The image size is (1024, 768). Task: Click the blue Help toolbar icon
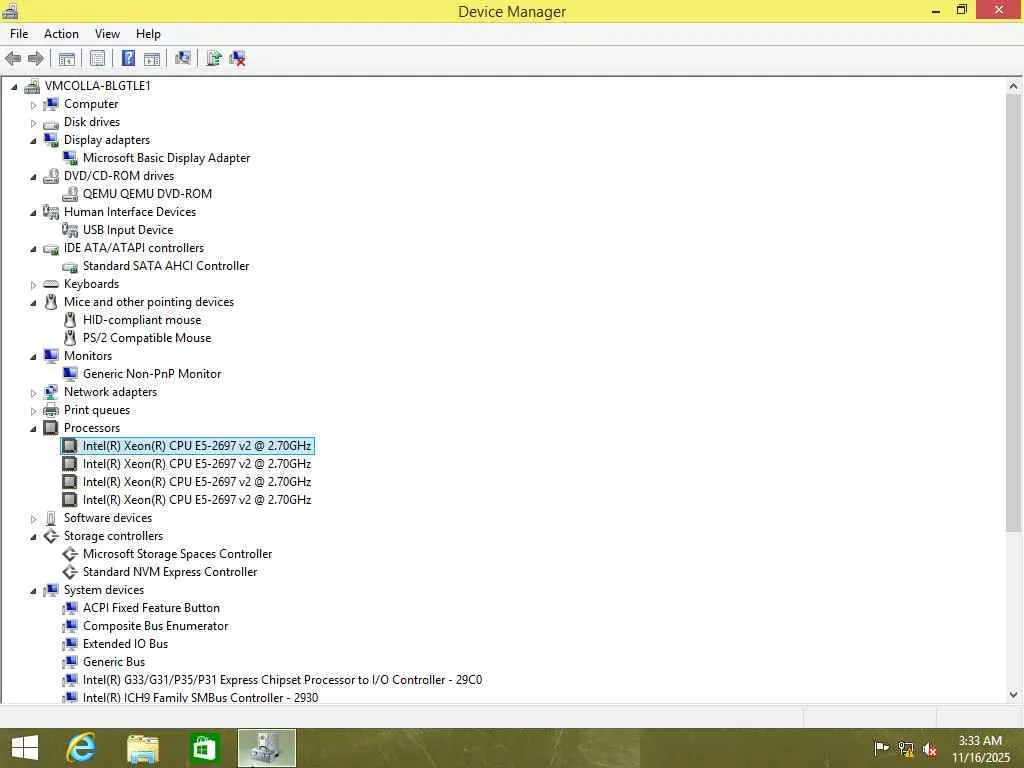tap(129, 59)
